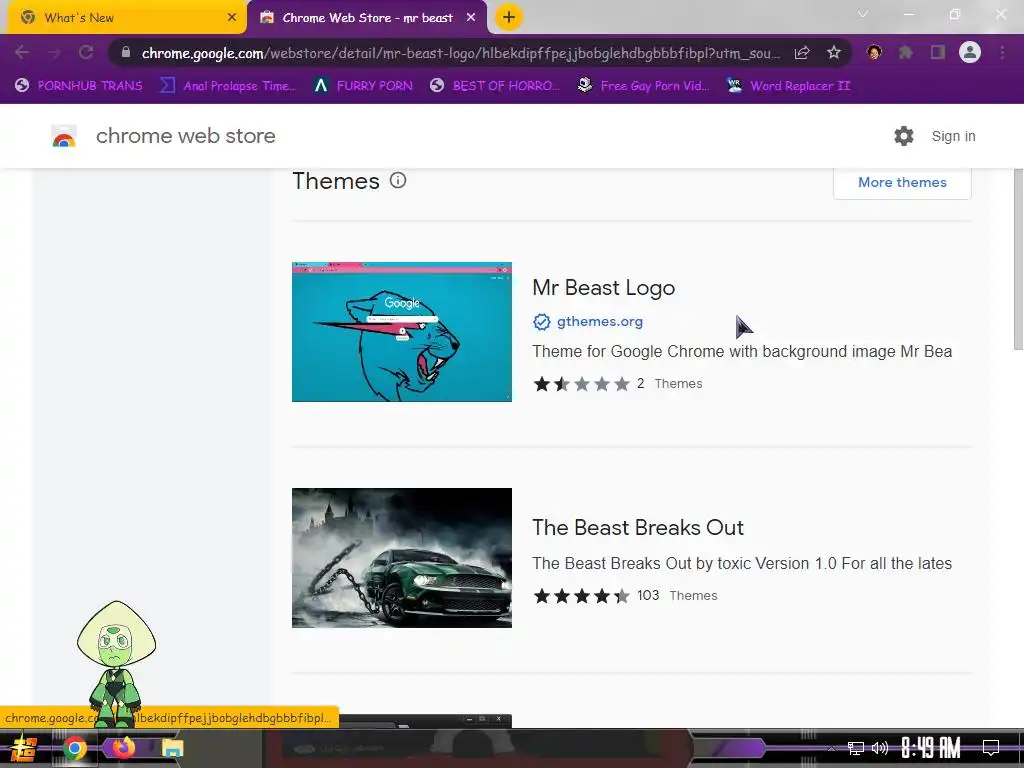
Task: Click The Beast Breaks Out star rating
Action: tap(581, 596)
